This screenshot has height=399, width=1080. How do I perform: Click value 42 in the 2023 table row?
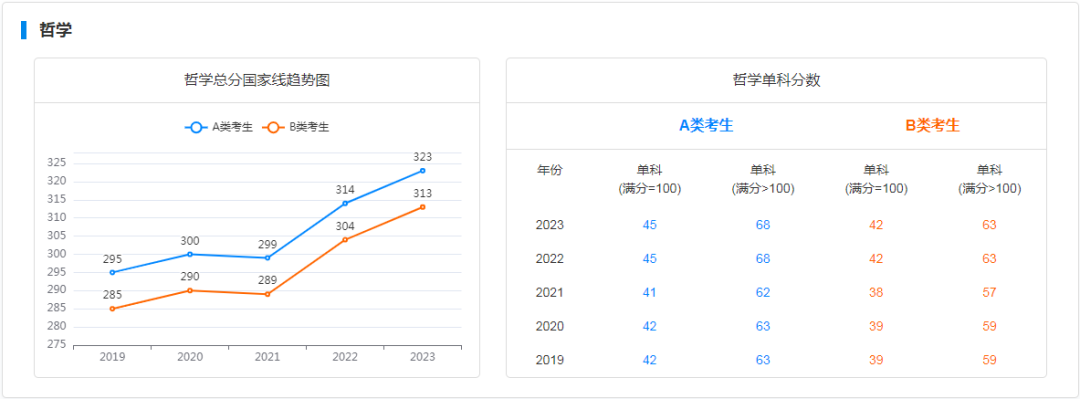click(876, 225)
